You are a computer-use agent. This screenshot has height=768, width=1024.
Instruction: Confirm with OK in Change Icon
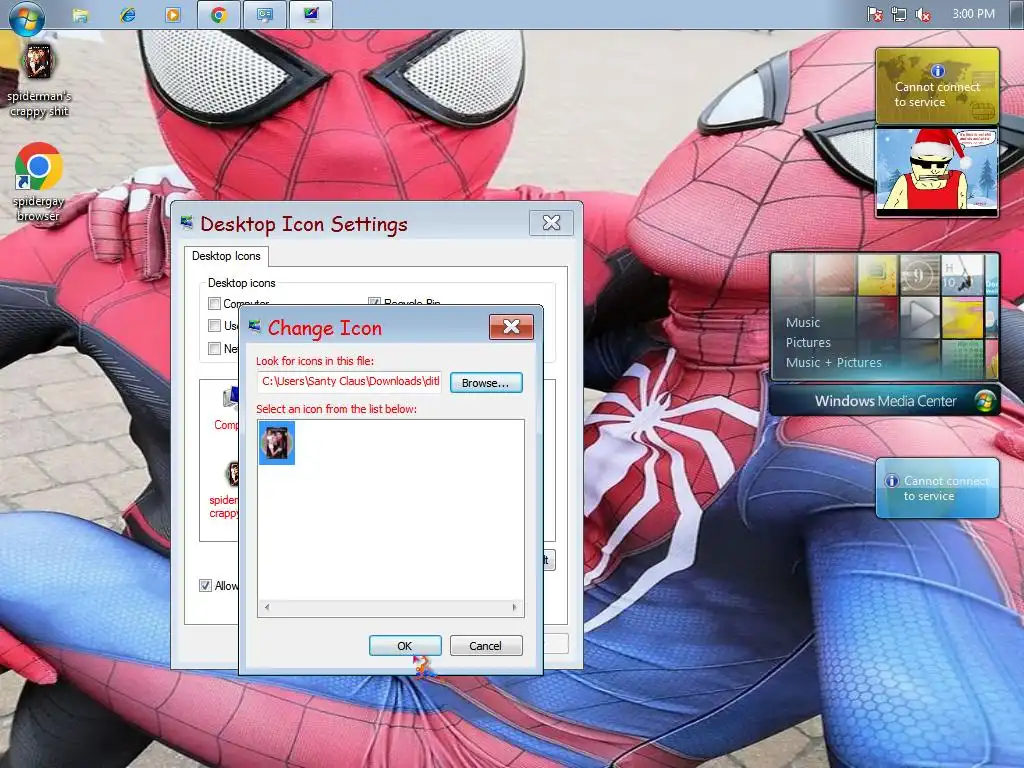click(x=405, y=646)
